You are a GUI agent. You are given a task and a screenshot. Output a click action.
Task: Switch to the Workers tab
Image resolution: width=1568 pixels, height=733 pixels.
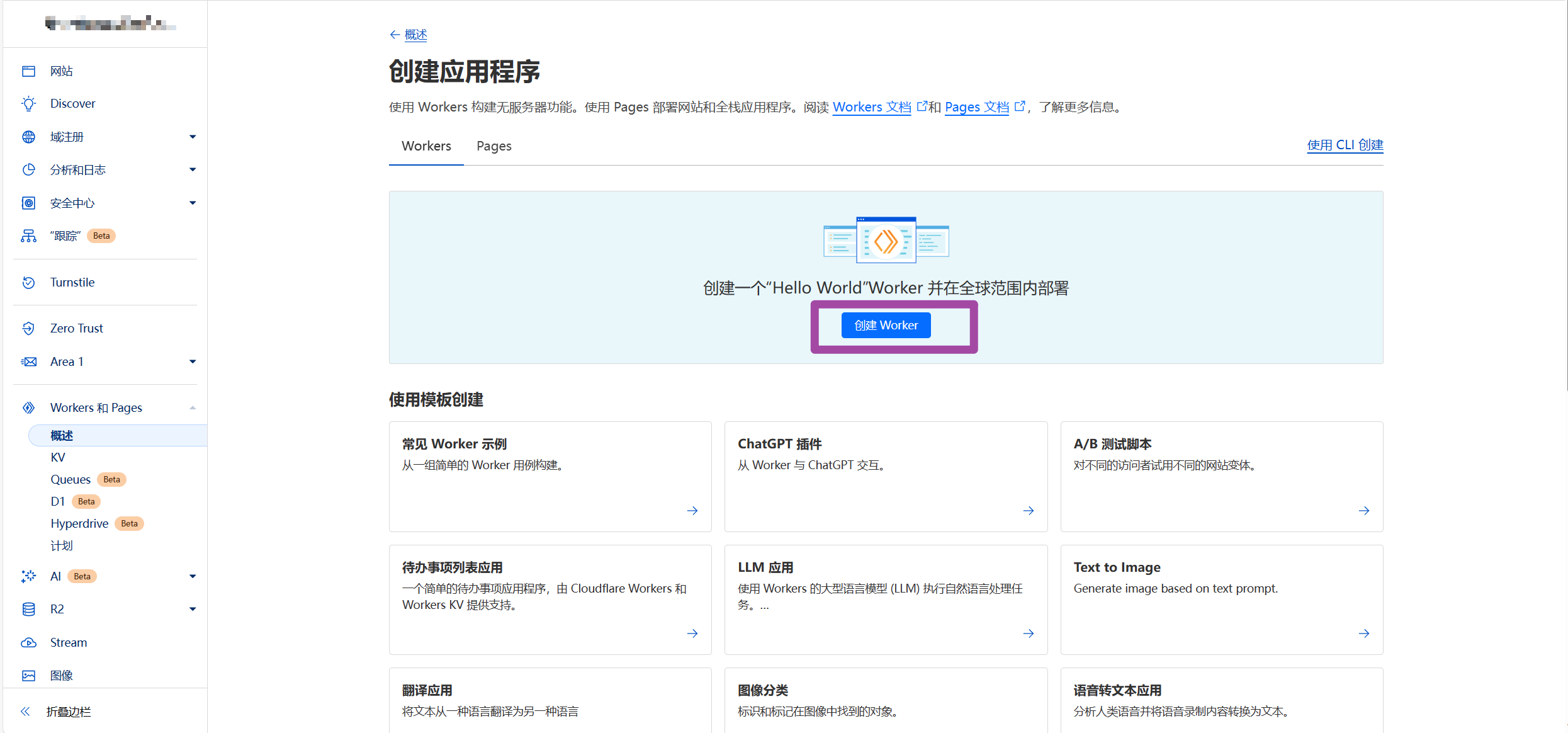click(426, 146)
